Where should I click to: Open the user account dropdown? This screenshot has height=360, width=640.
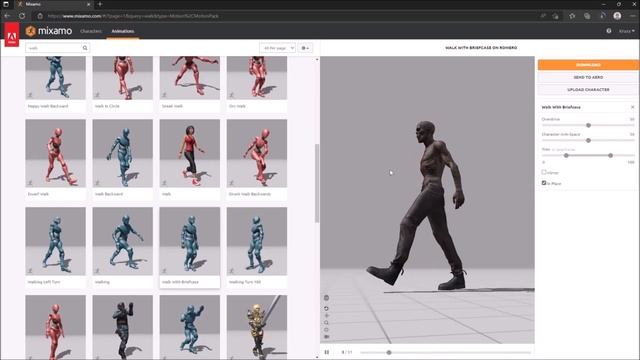[627, 31]
